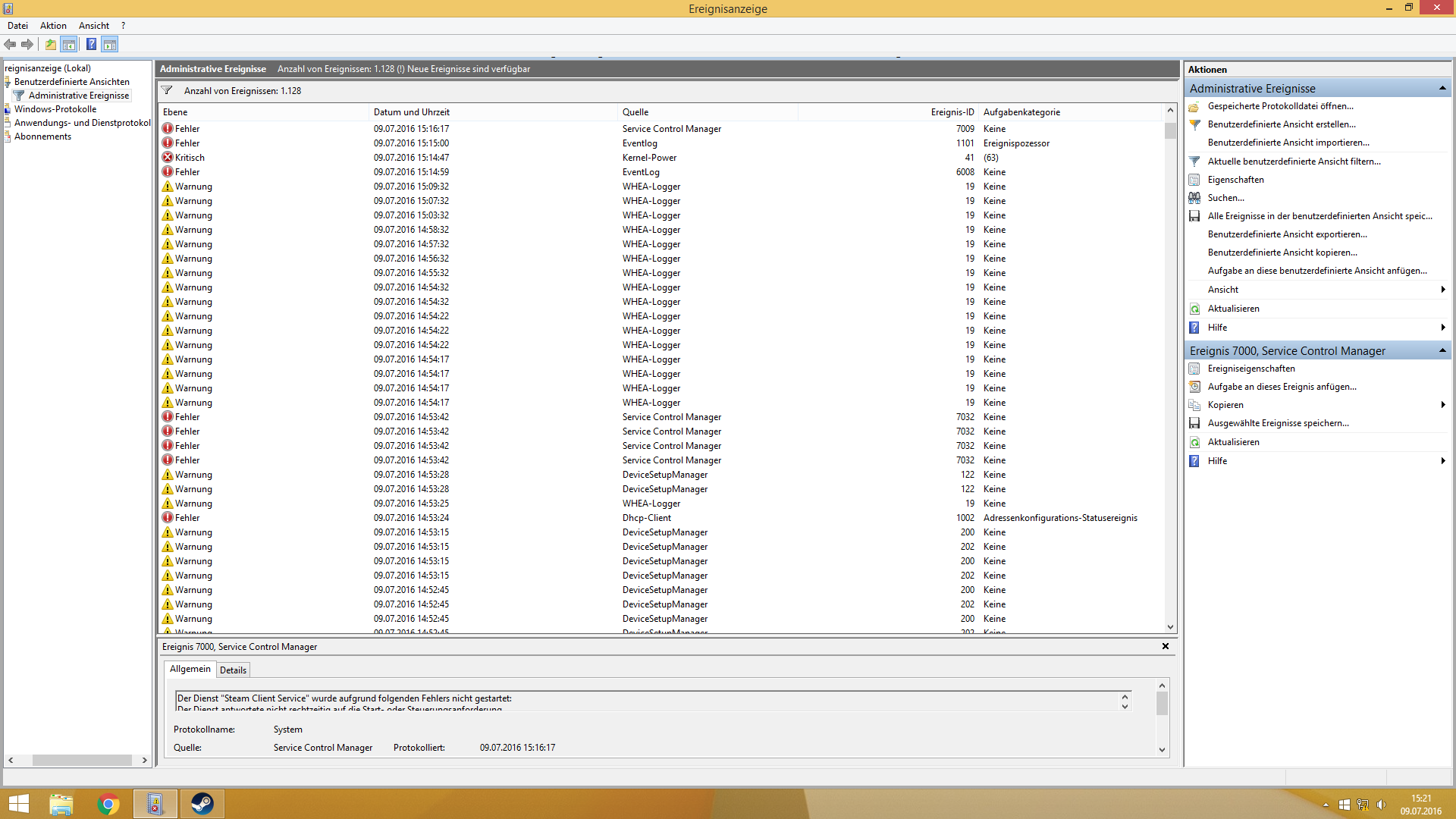Expand the Ansicht submenu in actions pane
The height and width of the screenshot is (819, 1456).
(x=1442, y=290)
